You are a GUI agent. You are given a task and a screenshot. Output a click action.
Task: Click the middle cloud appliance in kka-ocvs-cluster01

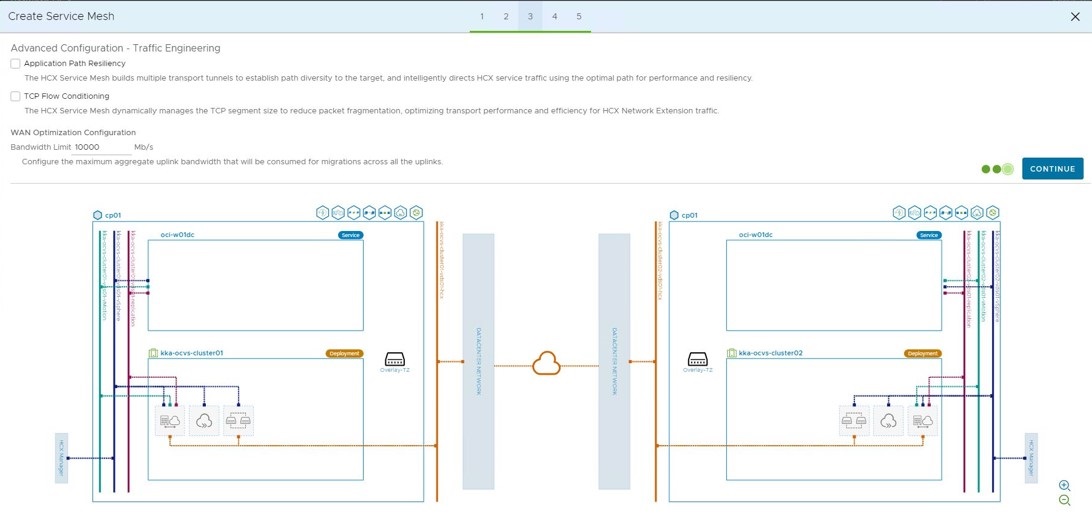[204, 421]
